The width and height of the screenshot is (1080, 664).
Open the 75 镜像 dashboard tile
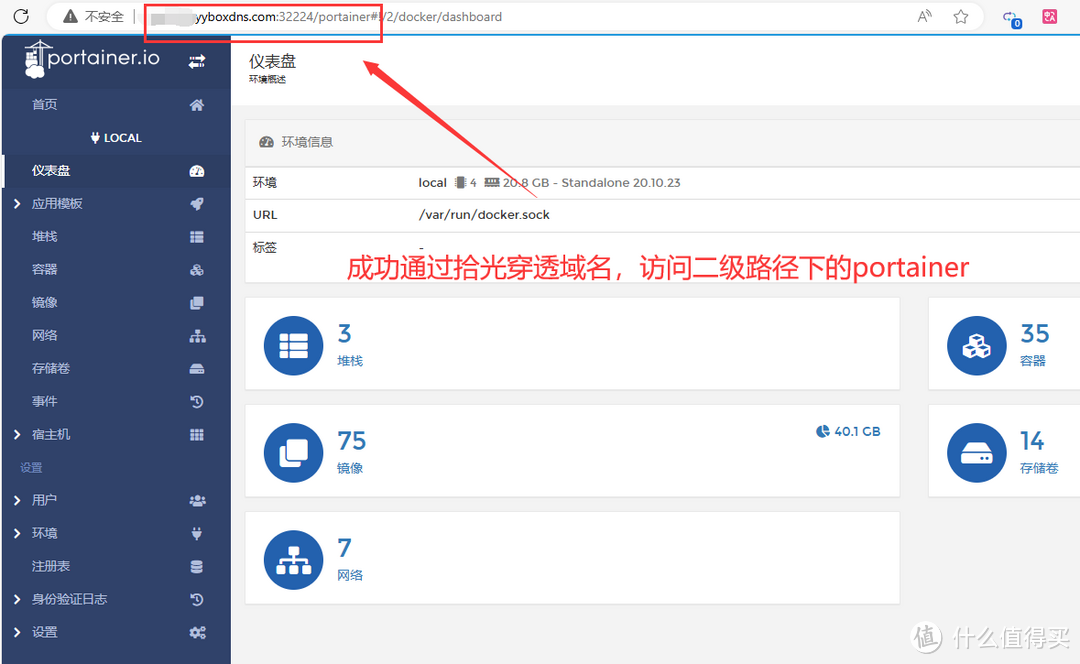click(571, 451)
